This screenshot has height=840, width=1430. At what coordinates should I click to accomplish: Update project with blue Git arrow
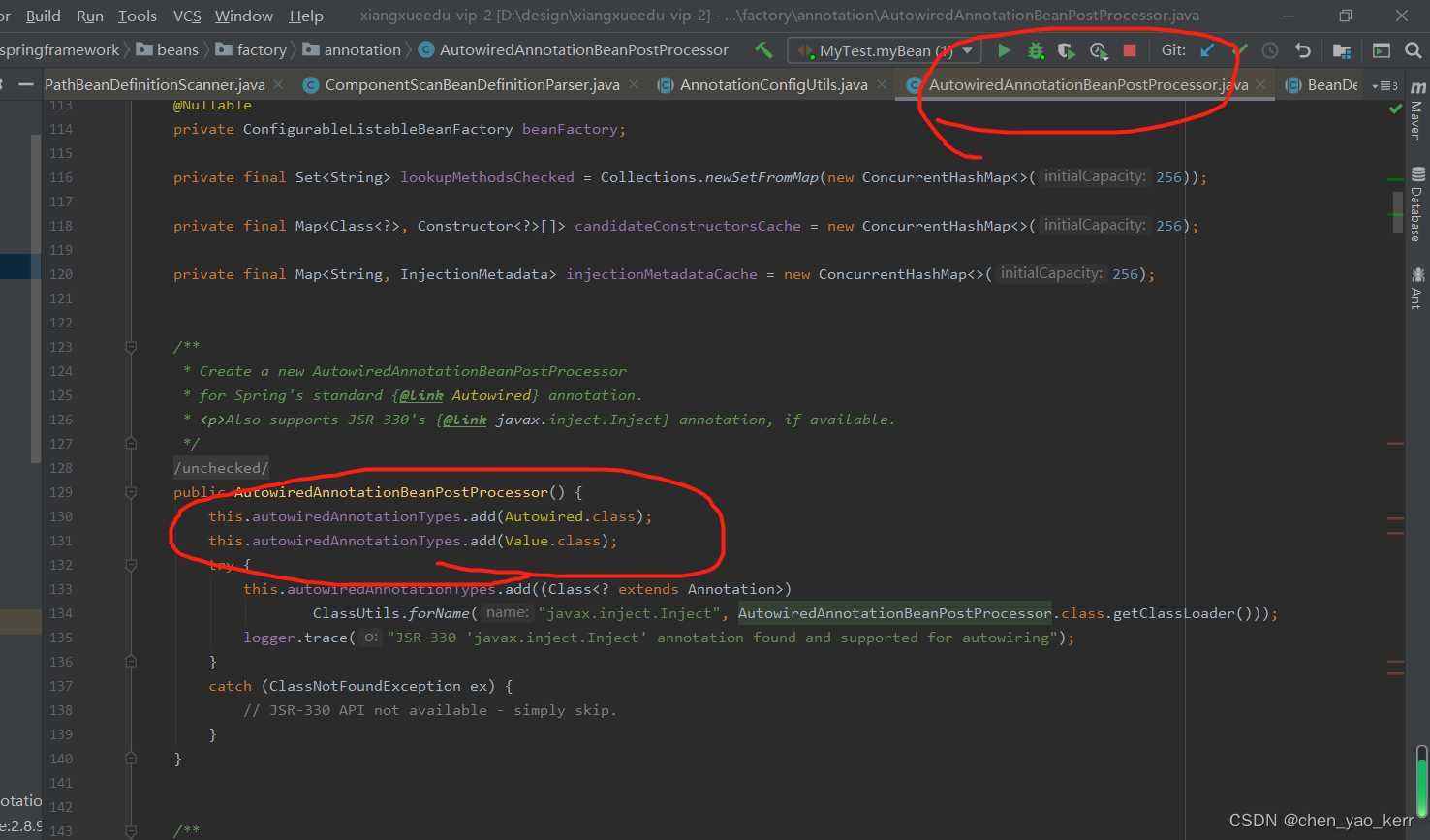point(1207,50)
